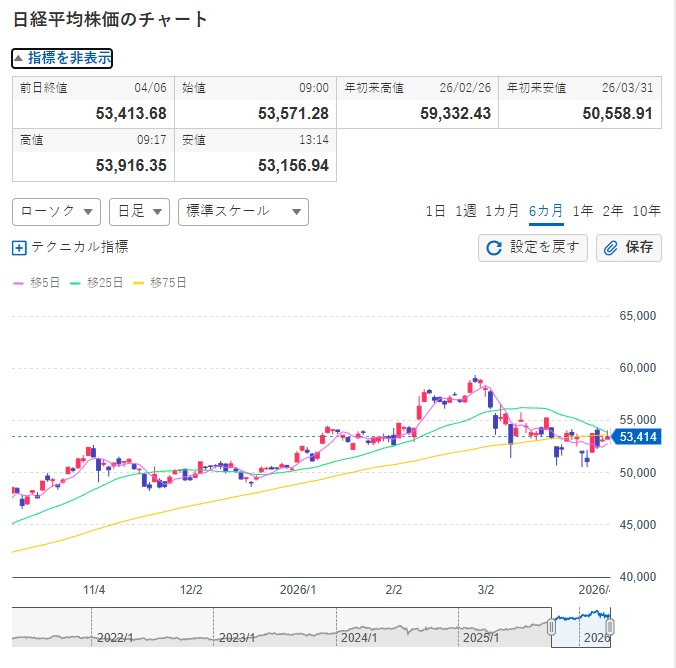
Task: Select the 1日 range tab
Action: coord(435,211)
